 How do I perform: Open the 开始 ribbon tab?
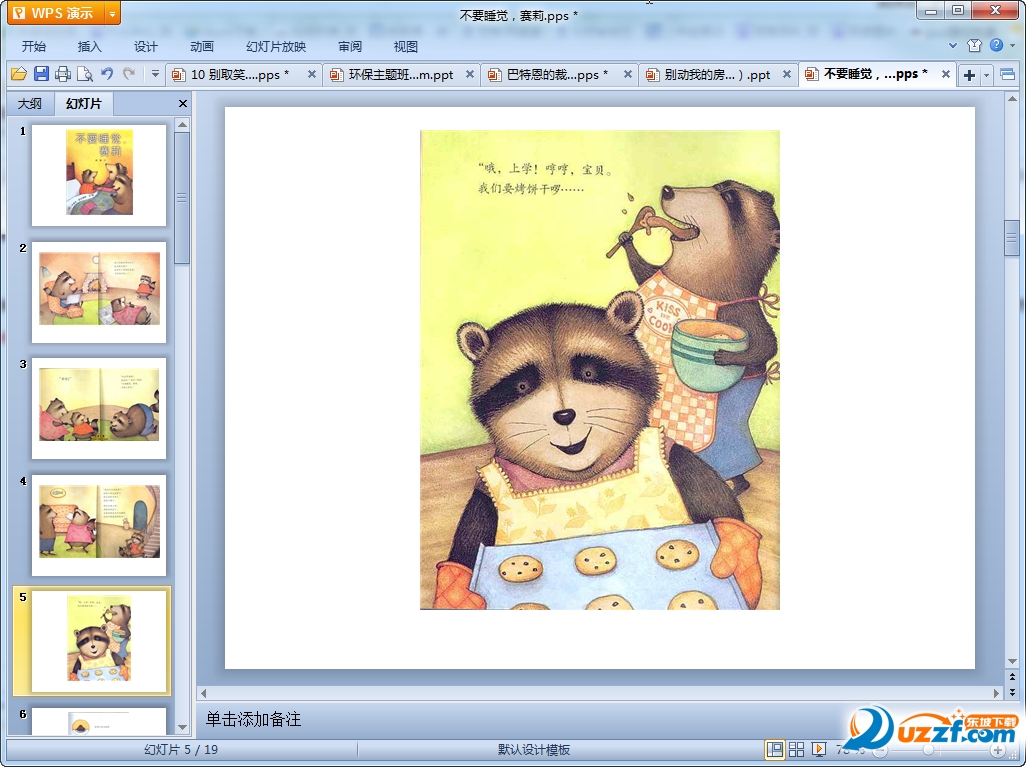tap(33, 46)
